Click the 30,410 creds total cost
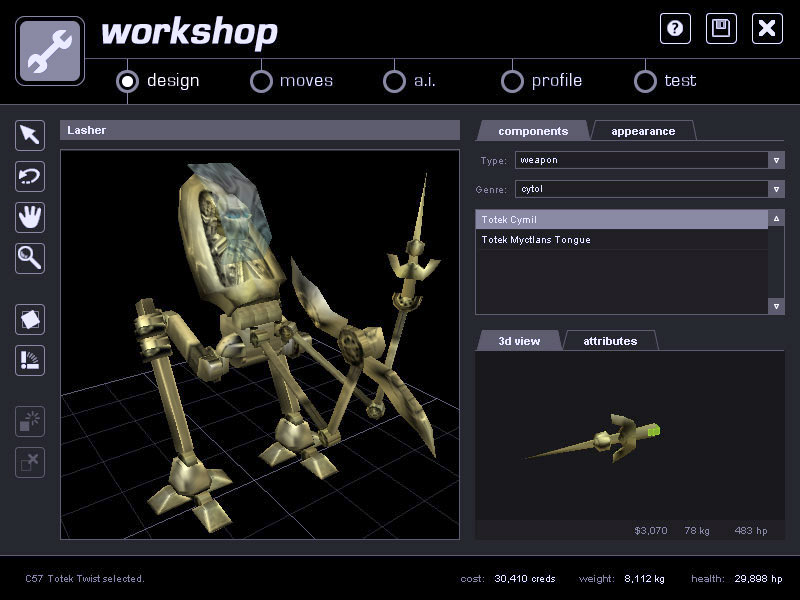The height and width of the screenshot is (600, 800). click(x=524, y=579)
